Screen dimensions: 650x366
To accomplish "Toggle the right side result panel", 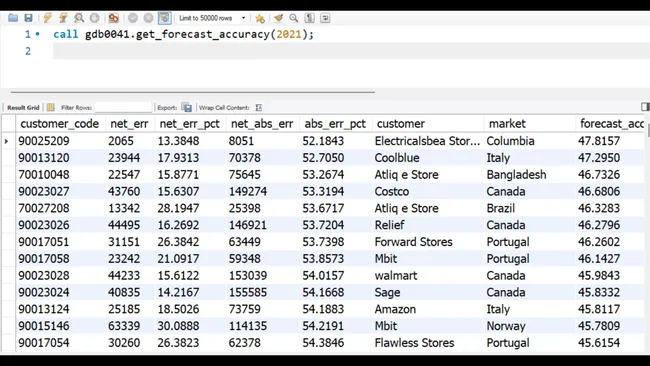I will (645, 107).
